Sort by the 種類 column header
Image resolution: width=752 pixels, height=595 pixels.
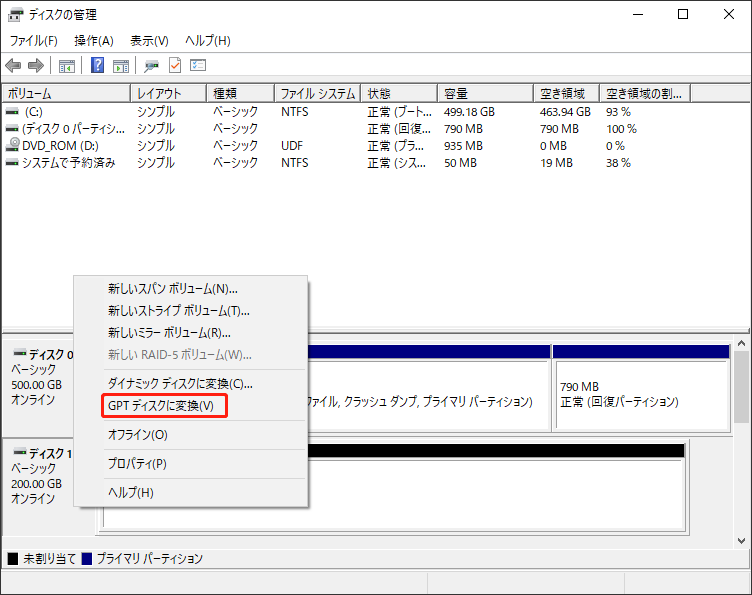(x=241, y=93)
